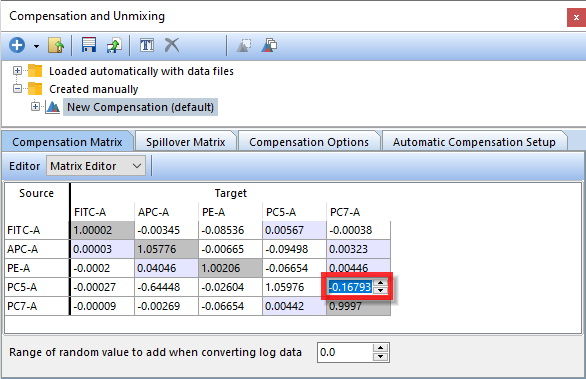
Task: Click the Rename text icon in toolbar
Action: (147, 46)
